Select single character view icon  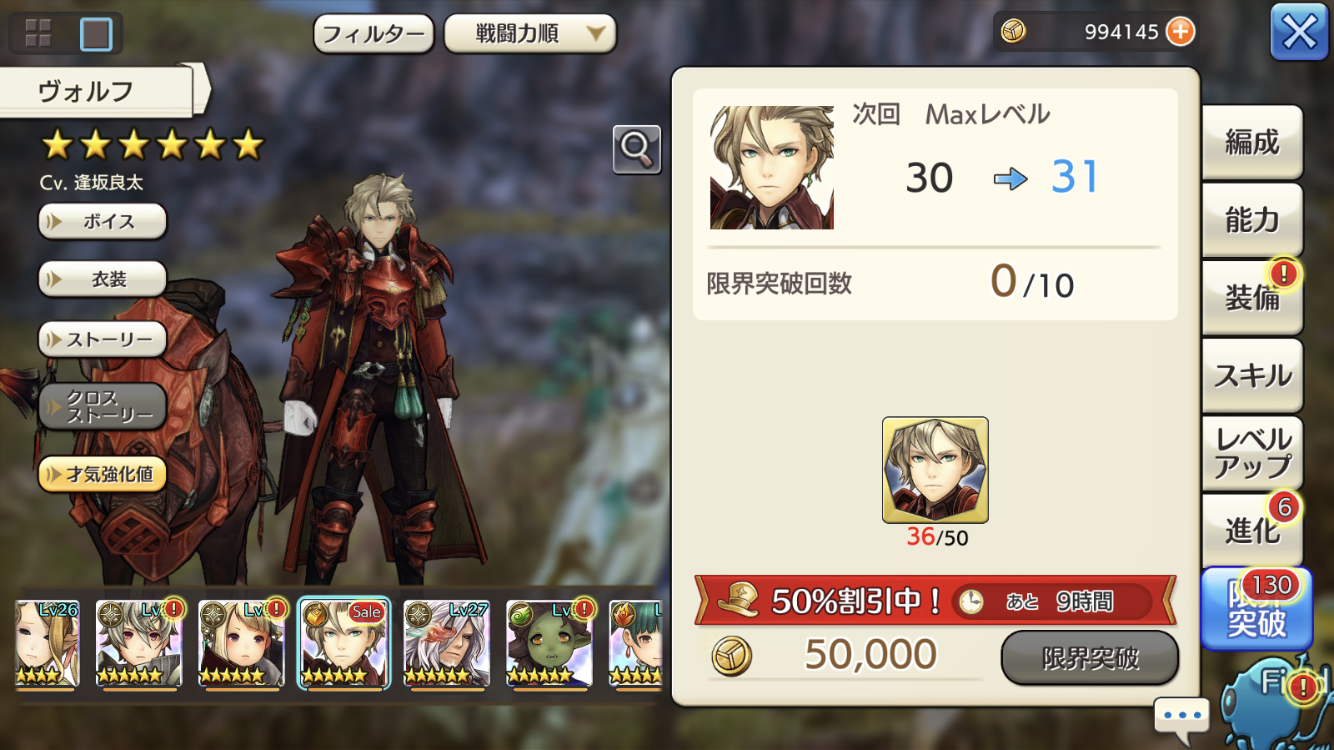[96, 34]
